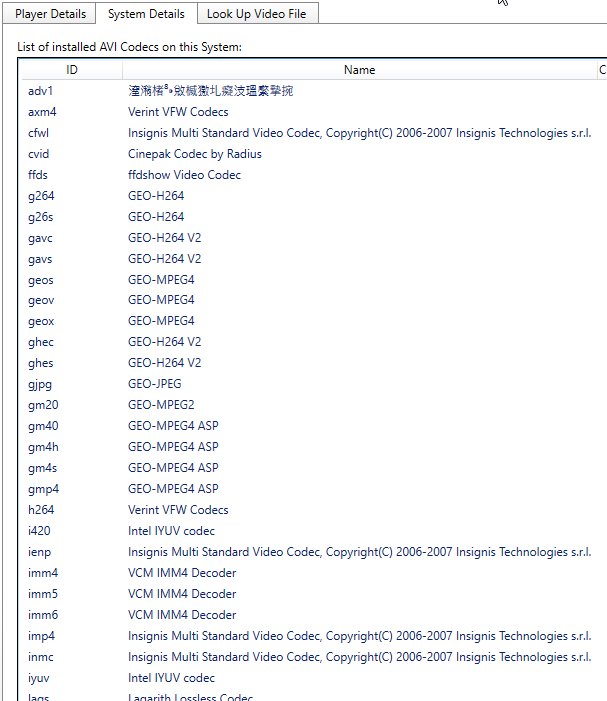Screen dimensions: 607x701
Task: Select the GEO-MPEG2 codec name
Action: [x=161, y=405]
